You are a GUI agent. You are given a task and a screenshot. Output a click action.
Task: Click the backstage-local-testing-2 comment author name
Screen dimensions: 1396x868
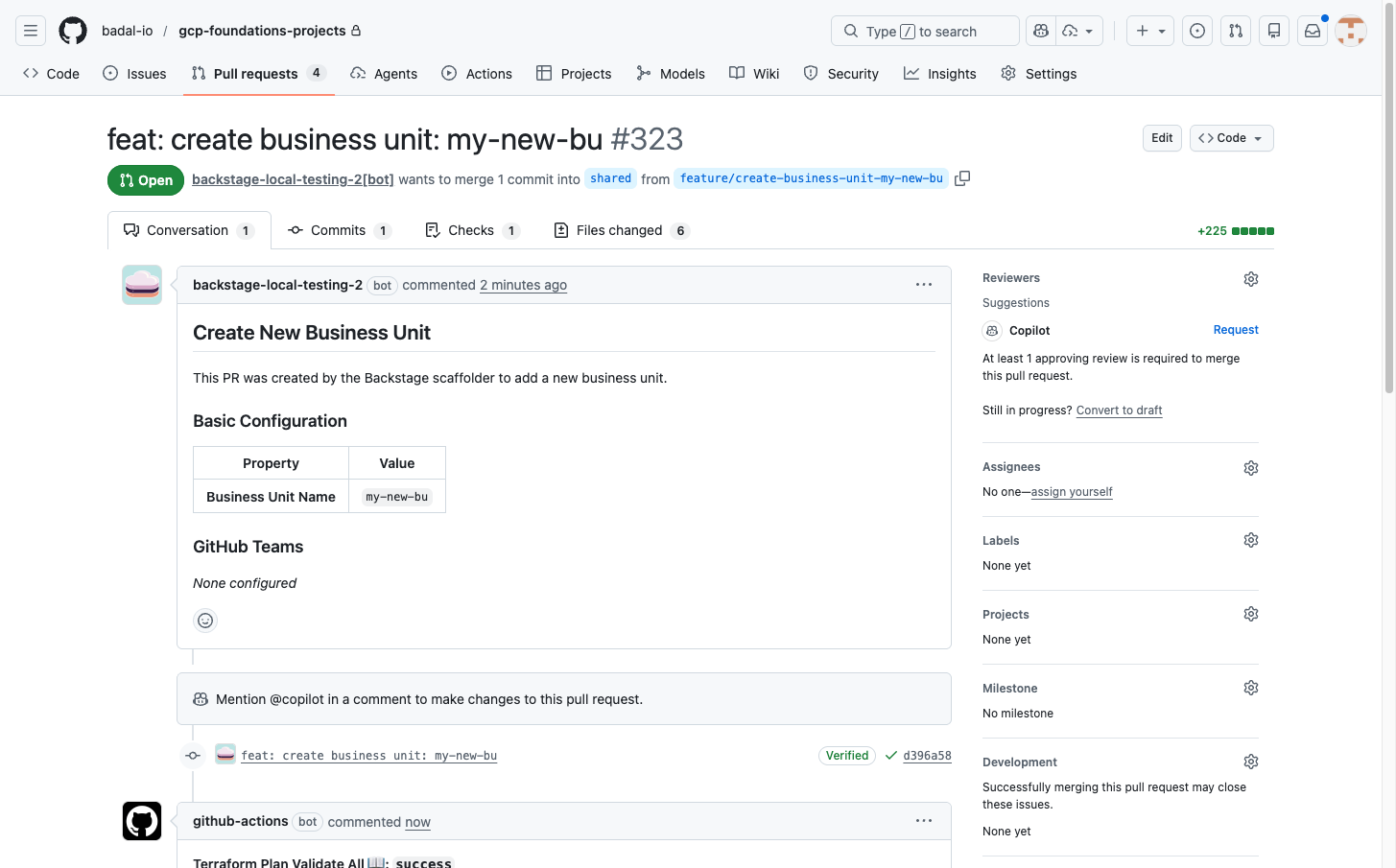pos(277,285)
